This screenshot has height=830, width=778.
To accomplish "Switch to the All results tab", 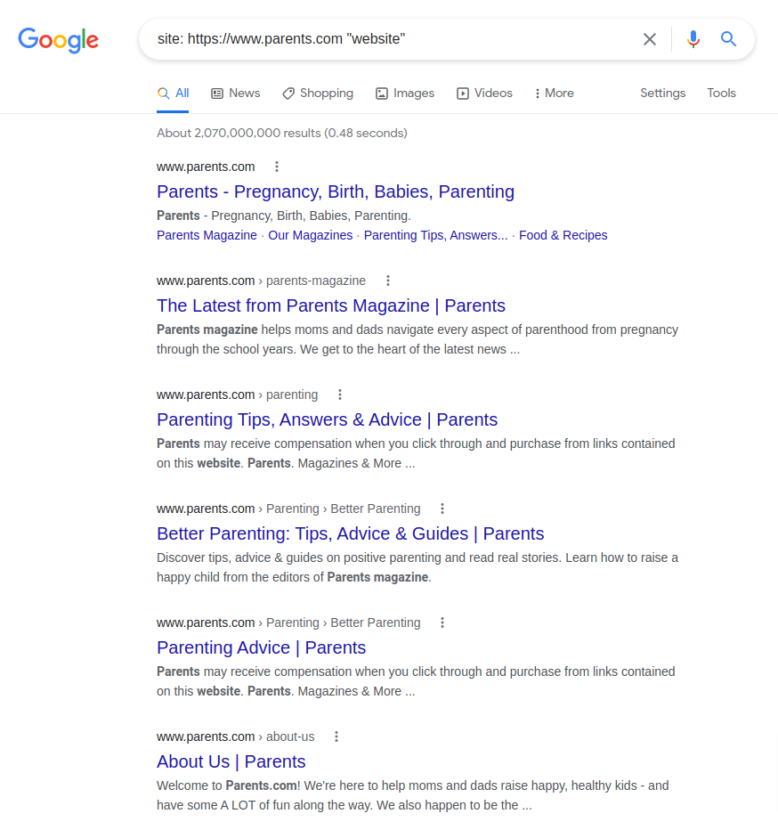I will tap(173, 92).
